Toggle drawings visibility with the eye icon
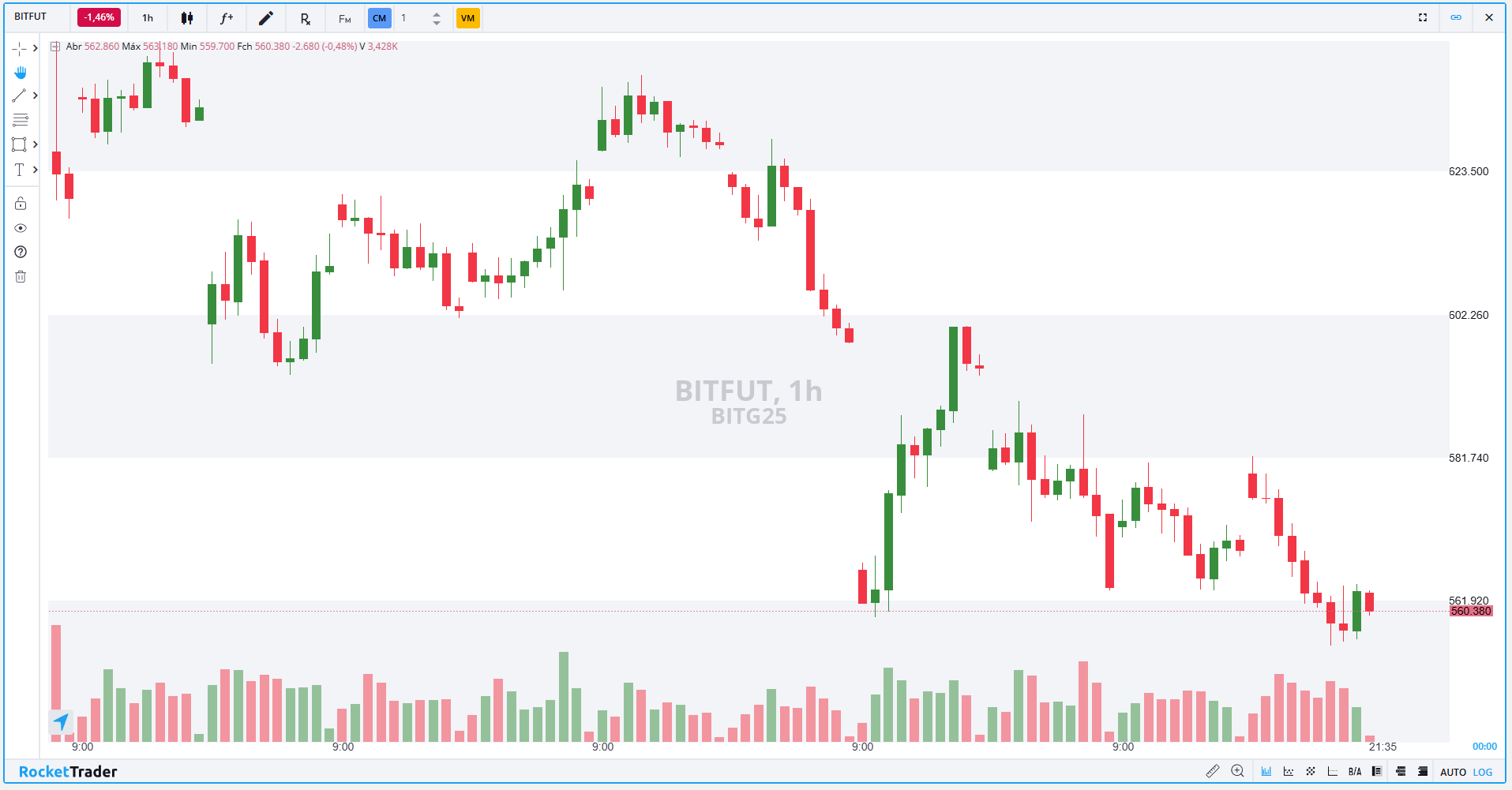The width and height of the screenshot is (1512, 790). [x=21, y=228]
